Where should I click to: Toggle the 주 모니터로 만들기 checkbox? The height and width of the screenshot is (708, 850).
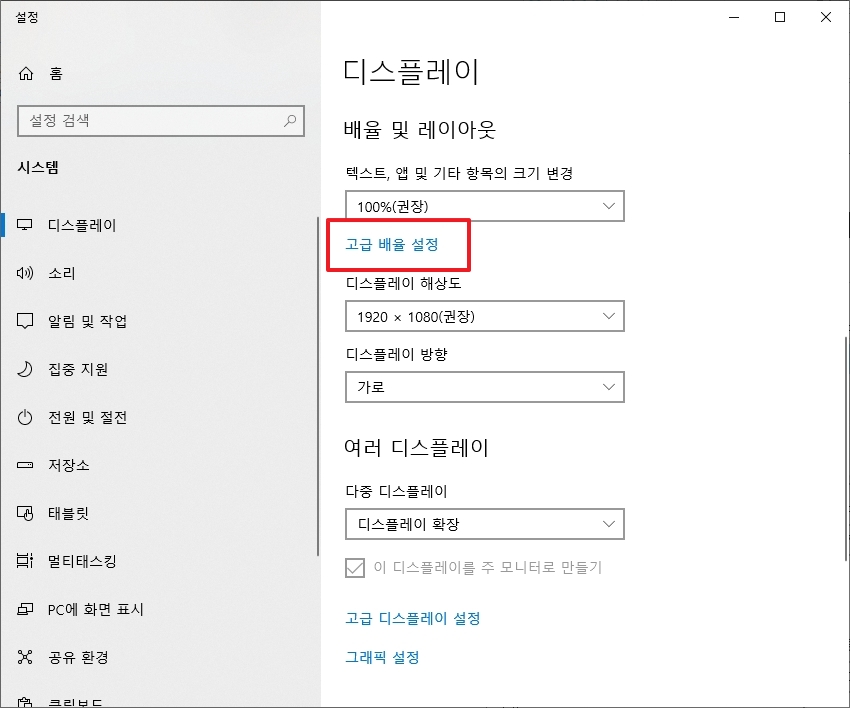click(355, 568)
